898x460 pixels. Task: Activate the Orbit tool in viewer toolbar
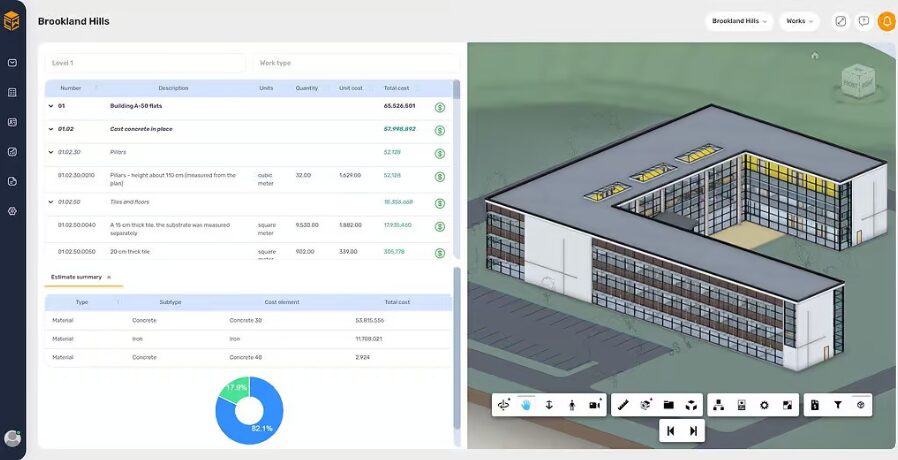tap(504, 405)
